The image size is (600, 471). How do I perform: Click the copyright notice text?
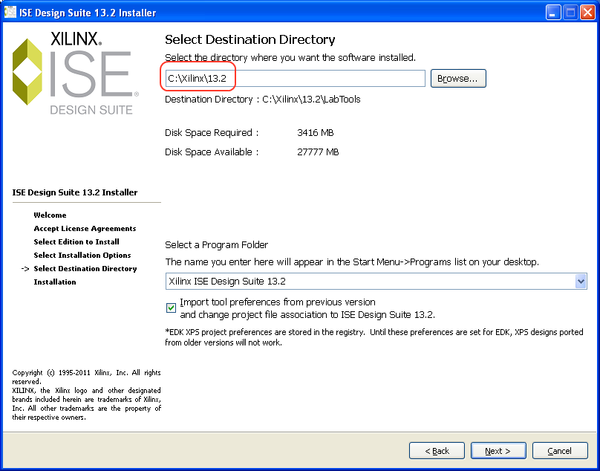tap(86, 395)
